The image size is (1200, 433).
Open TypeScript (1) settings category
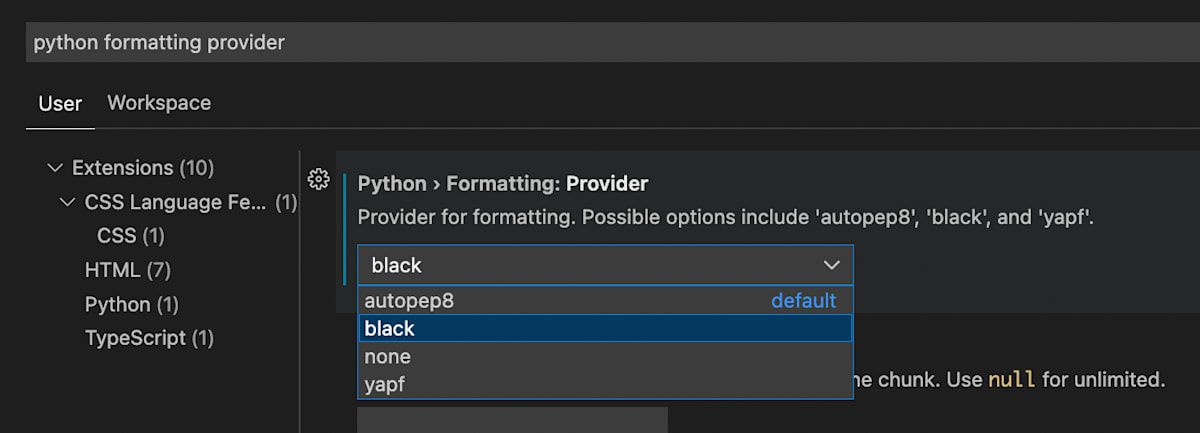point(150,338)
